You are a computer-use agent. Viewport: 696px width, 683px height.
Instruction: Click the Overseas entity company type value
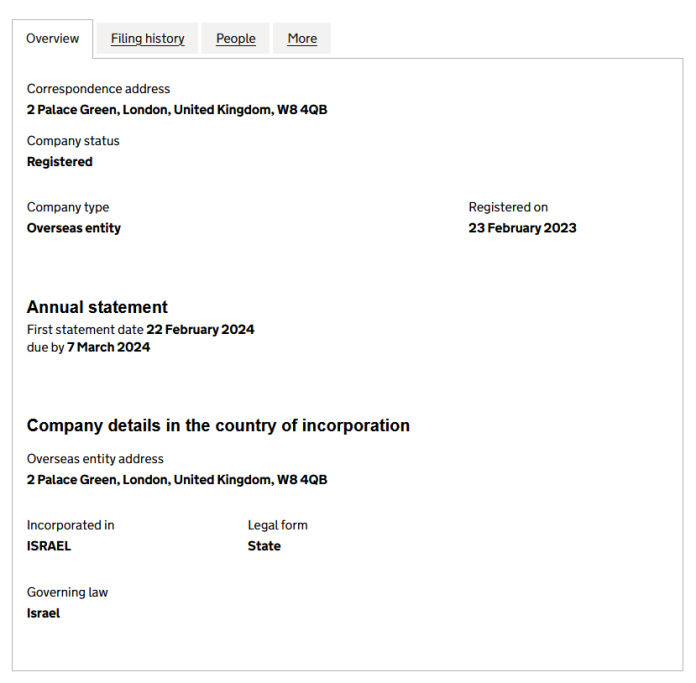(74, 228)
